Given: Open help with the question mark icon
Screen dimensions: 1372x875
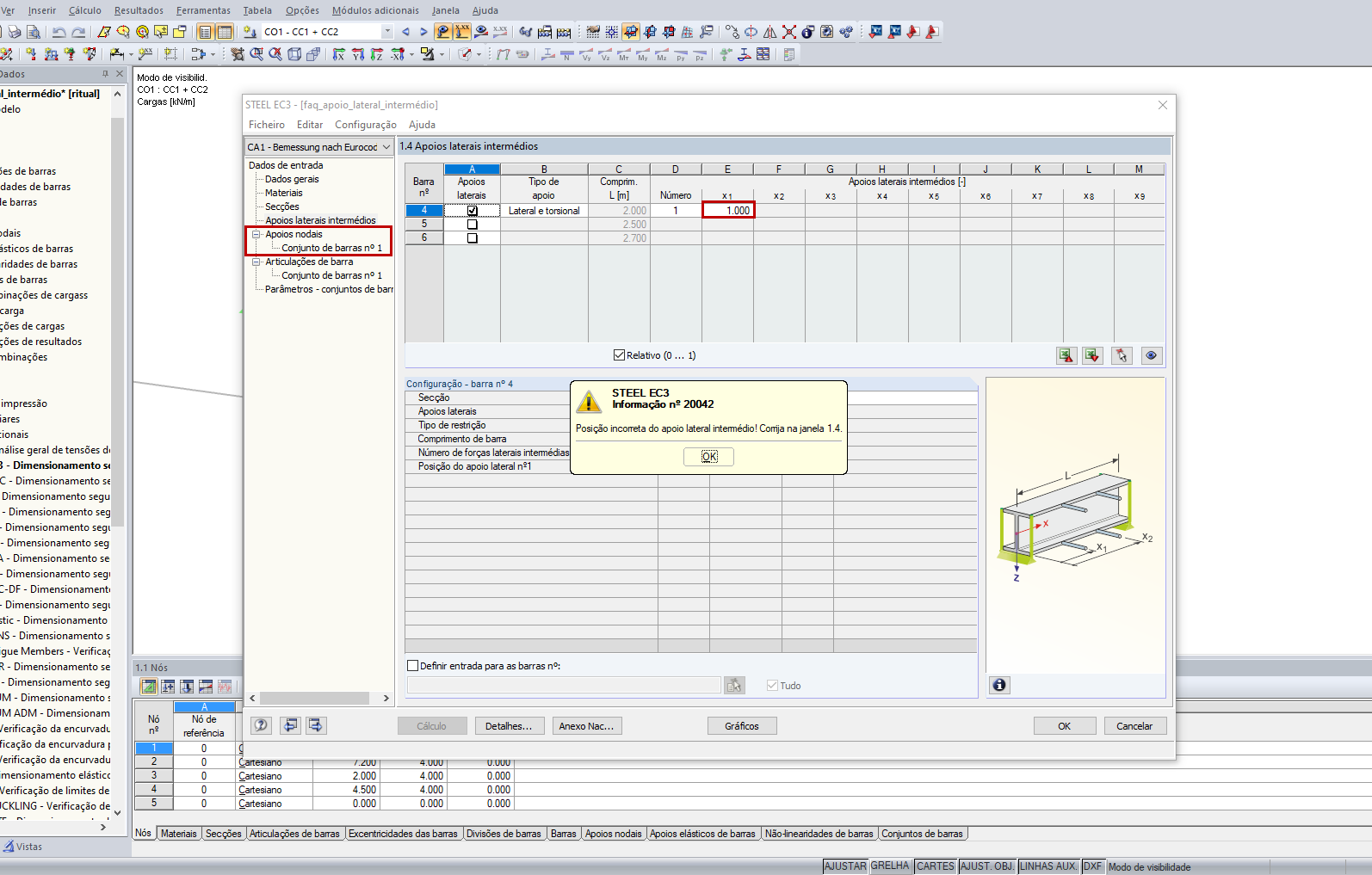Looking at the screenshot, I should coord(262,725).
